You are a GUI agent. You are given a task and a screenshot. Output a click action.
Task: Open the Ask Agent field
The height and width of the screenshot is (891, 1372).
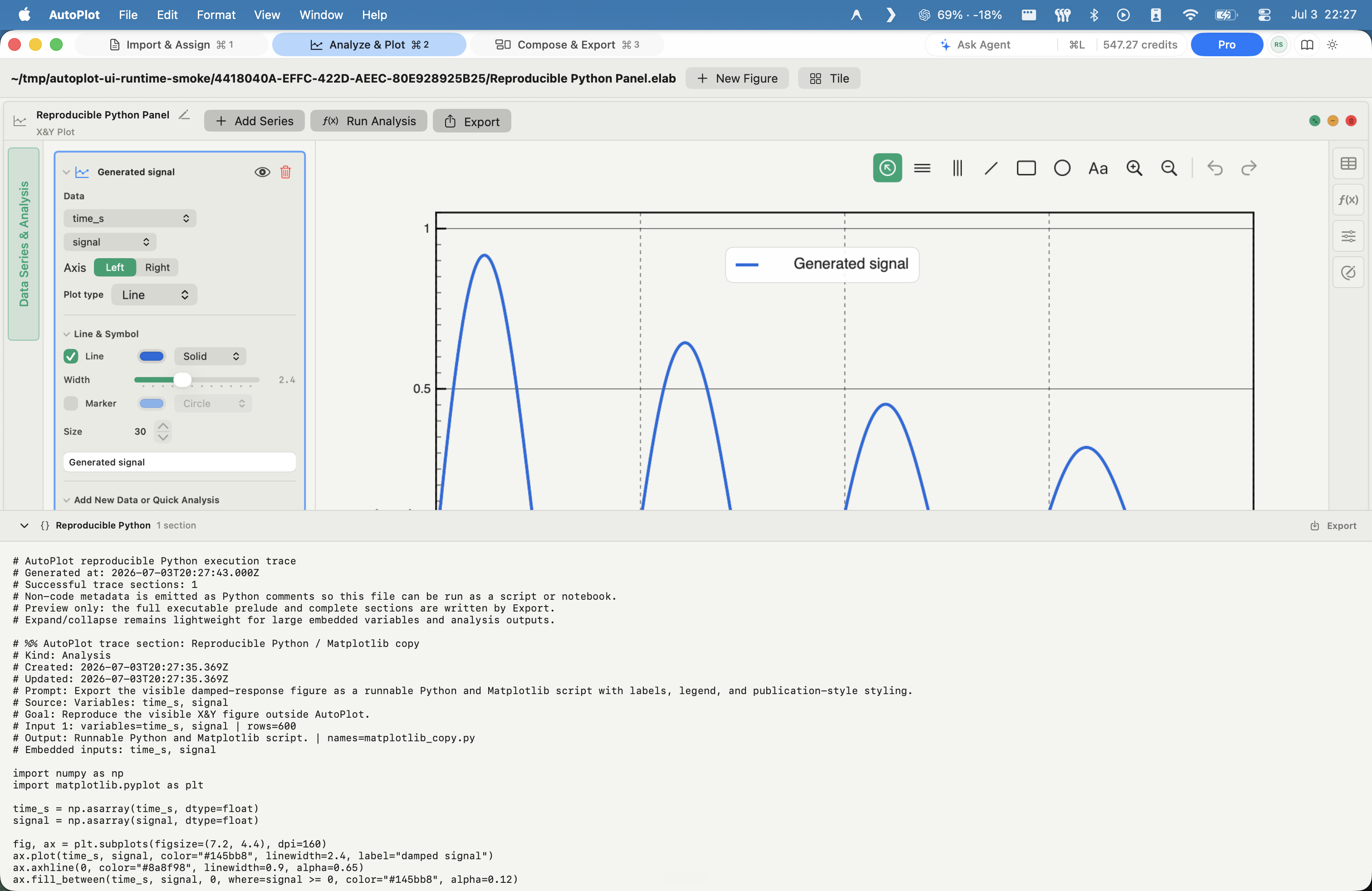tap(991, 44)
